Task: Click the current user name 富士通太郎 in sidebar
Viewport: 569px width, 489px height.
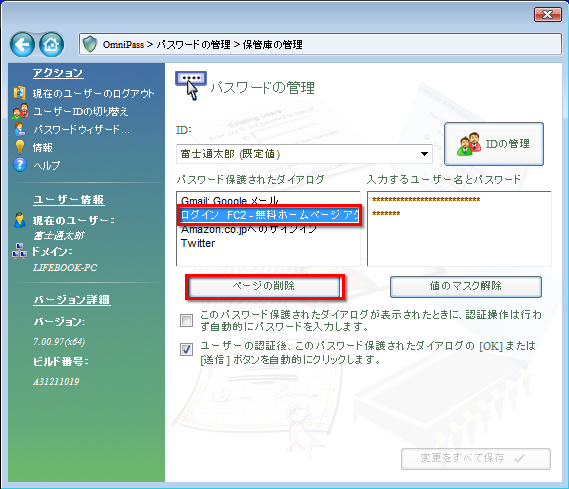Action: [59, 236]
